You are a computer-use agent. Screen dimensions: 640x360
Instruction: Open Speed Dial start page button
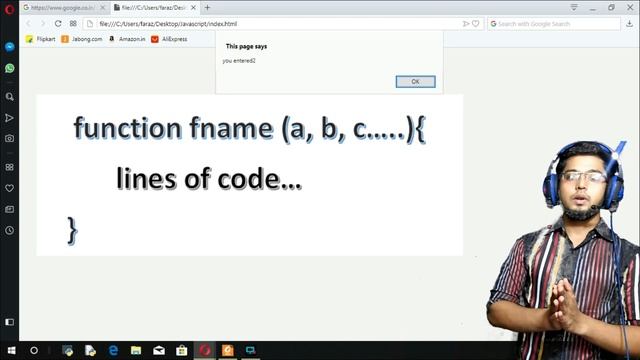[73, 24]
